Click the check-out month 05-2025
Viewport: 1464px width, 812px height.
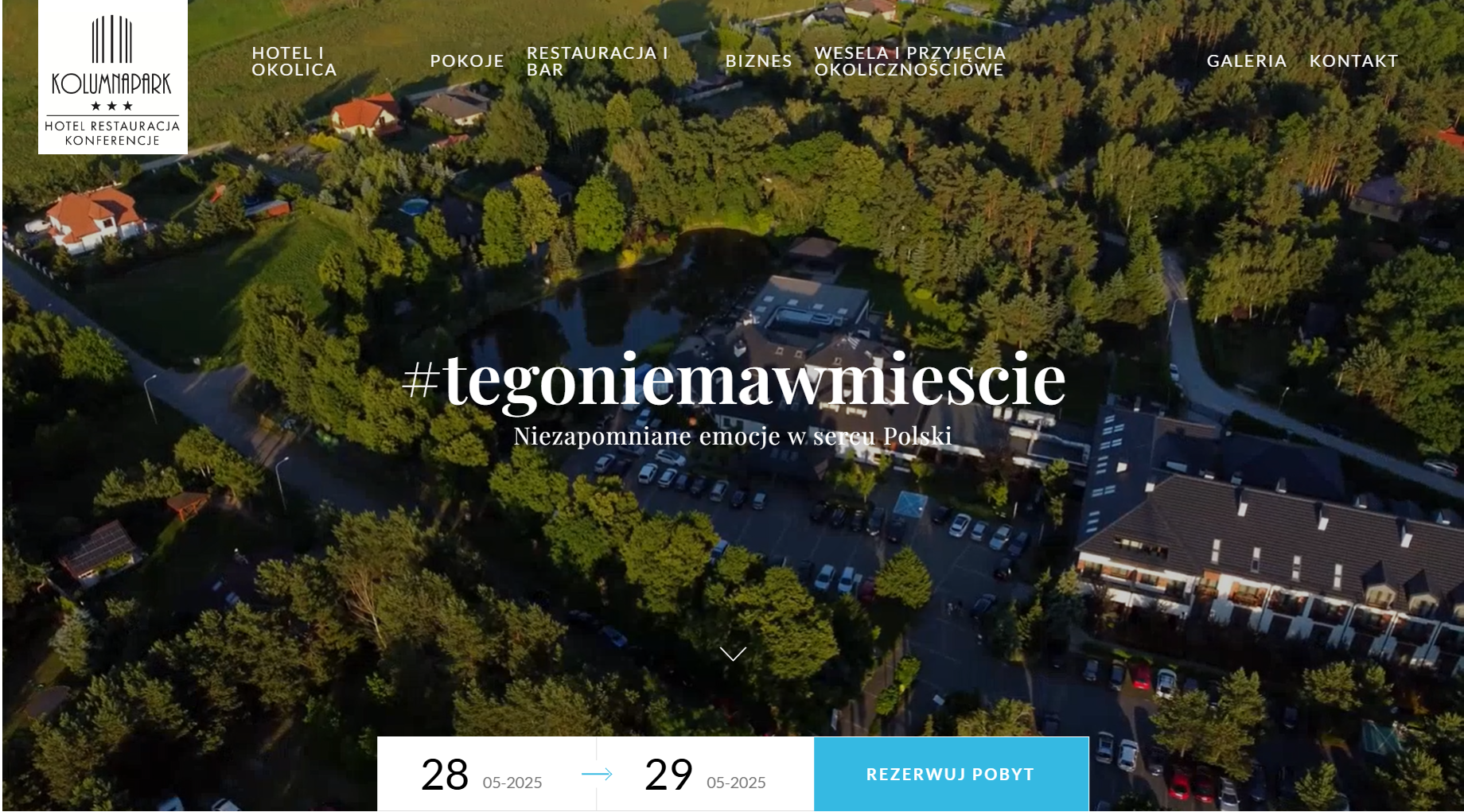tap(736, 783)
